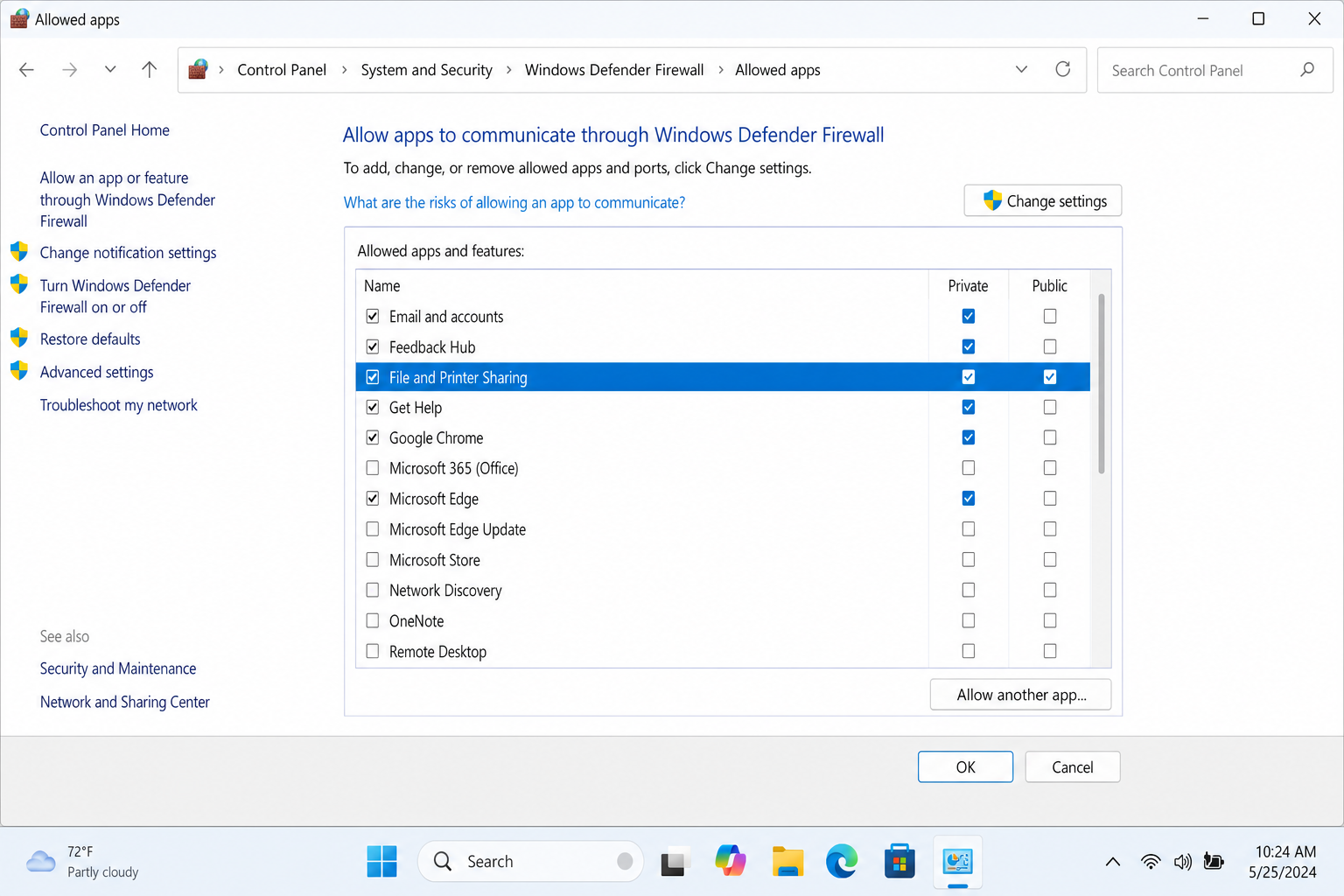This screenshot has height=896, width=1344.
Task: Uncheck Google Chrome Private checkbox
Action: [x=969, y=437]
